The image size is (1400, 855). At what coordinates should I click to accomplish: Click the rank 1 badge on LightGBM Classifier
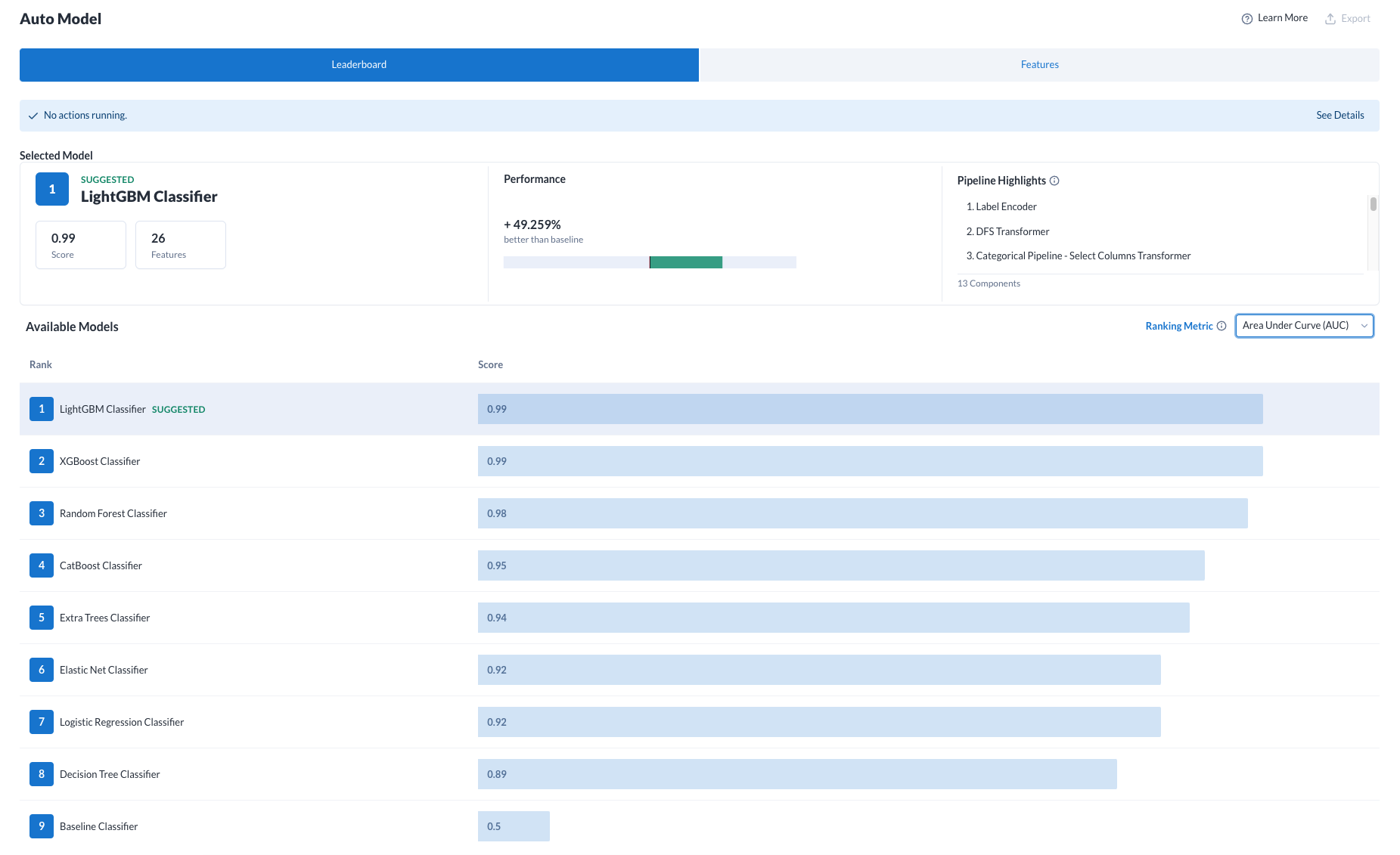click(42, 409)
